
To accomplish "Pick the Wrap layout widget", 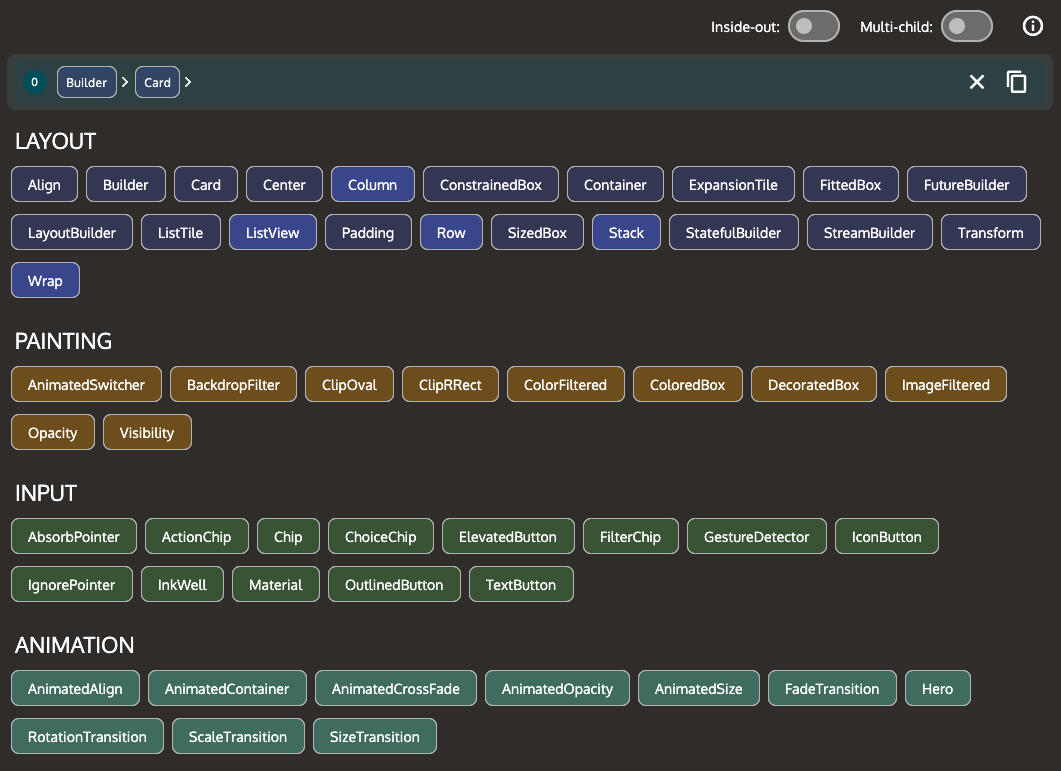I will click(45, 281).
